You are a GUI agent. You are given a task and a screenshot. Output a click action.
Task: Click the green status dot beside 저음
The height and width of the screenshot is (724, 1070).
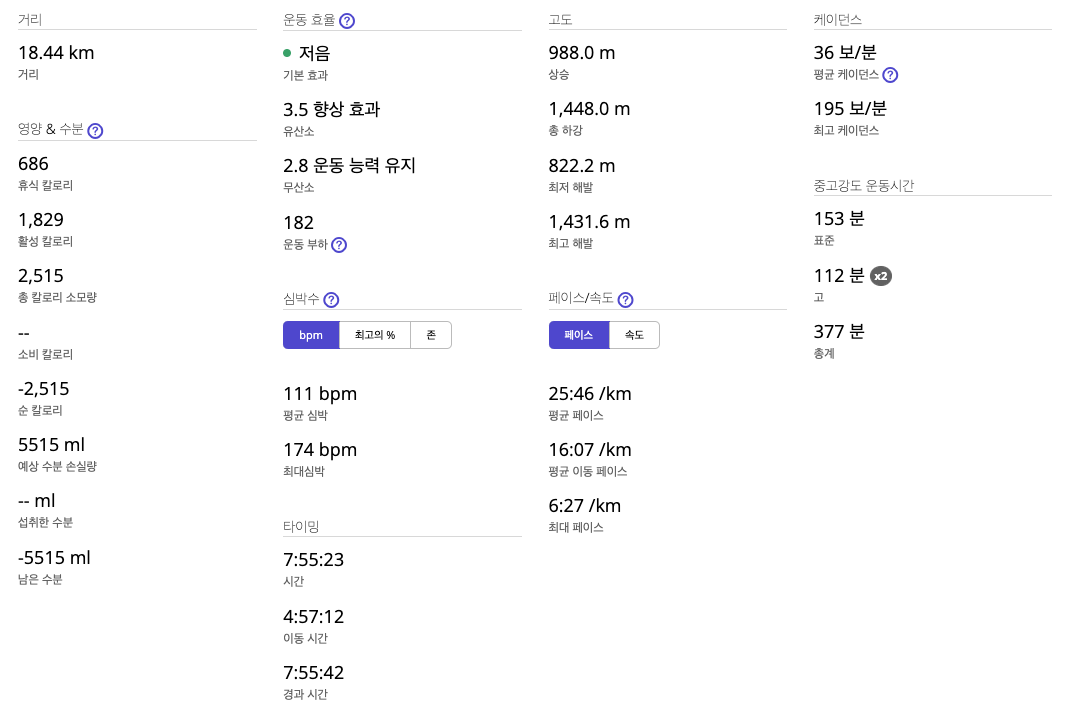point(287,52)
